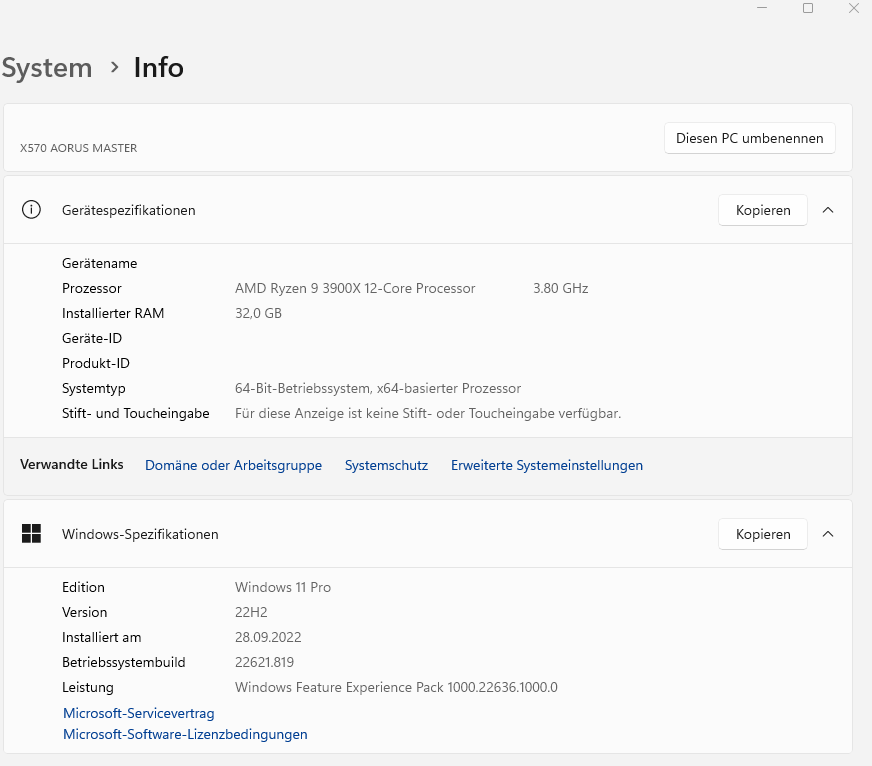Click the AMD Ryzen 9 3900X processor text
The image size is (872, 766).
pyautogui.click(x=355, y=288)
